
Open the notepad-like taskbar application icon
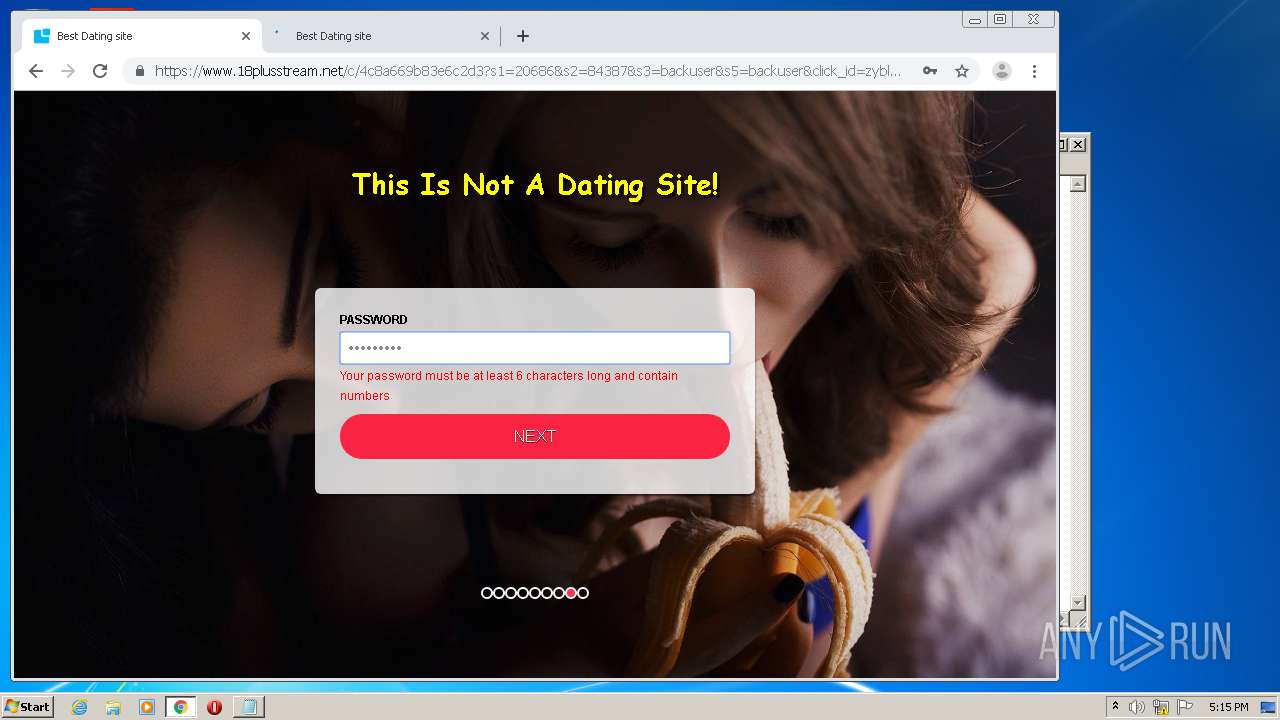(x=248, y=707)
